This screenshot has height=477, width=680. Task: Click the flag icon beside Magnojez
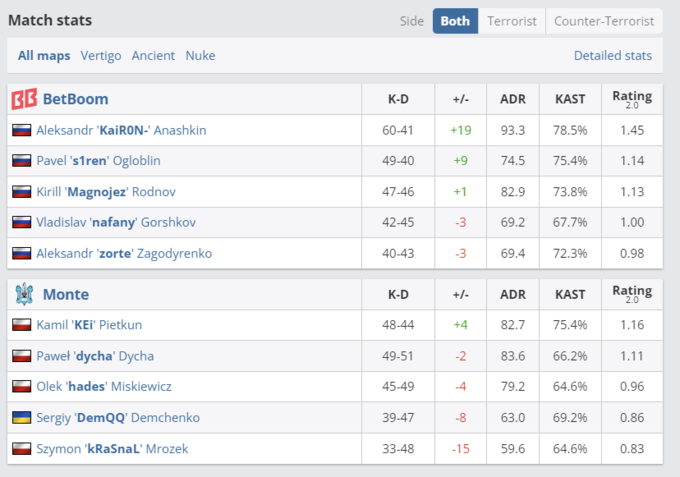click(21, 192)
